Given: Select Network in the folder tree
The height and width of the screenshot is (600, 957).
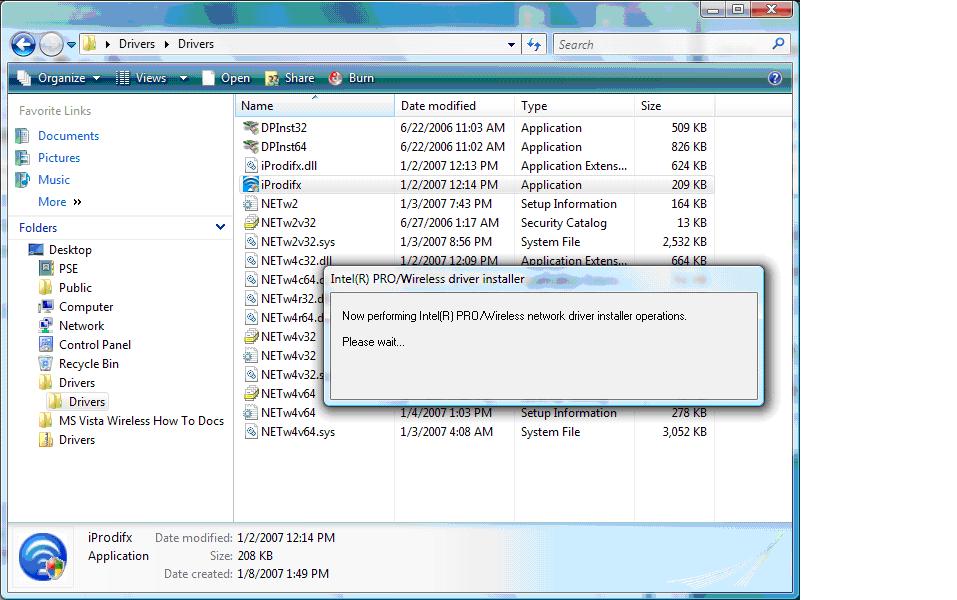Looking at the screenshot, I should (81, 325).
